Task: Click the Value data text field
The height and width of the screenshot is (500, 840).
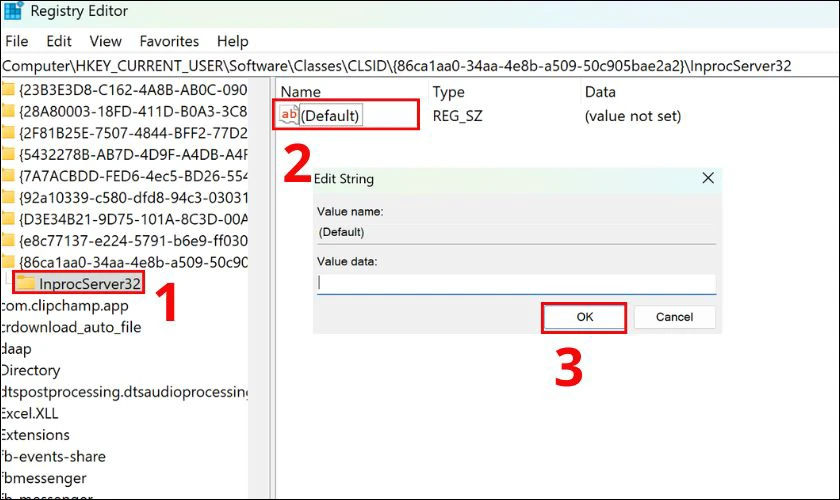Action: click(516, 283)
